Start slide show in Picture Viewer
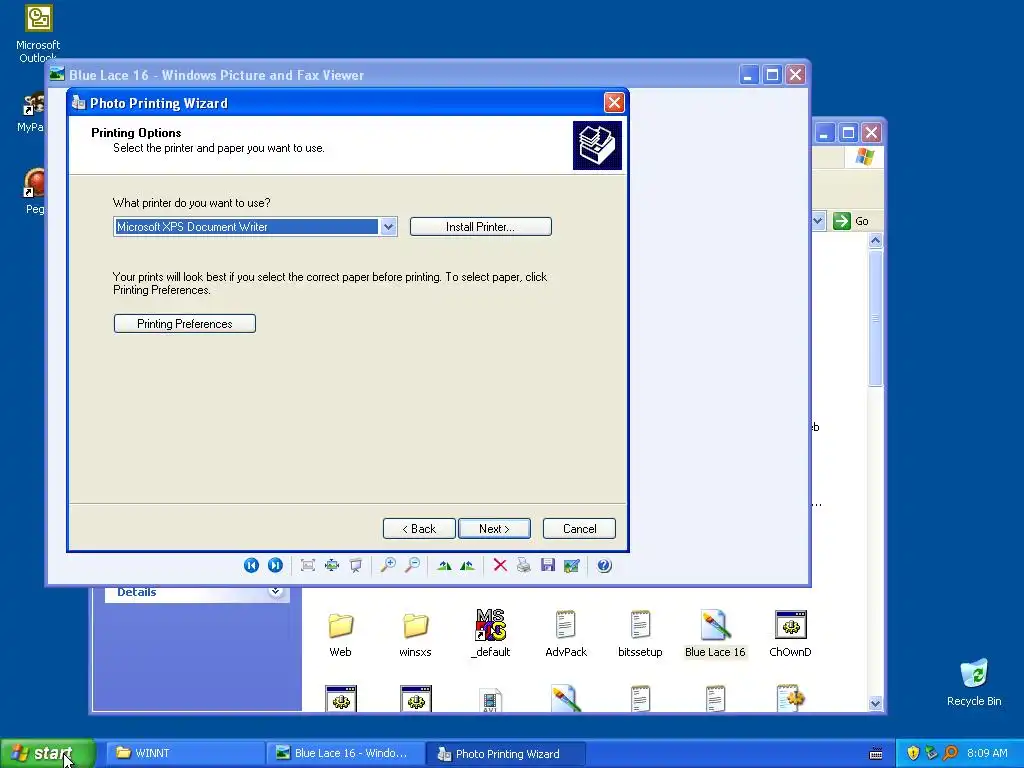Viewport: 1024px width, 768px height. 356,566
